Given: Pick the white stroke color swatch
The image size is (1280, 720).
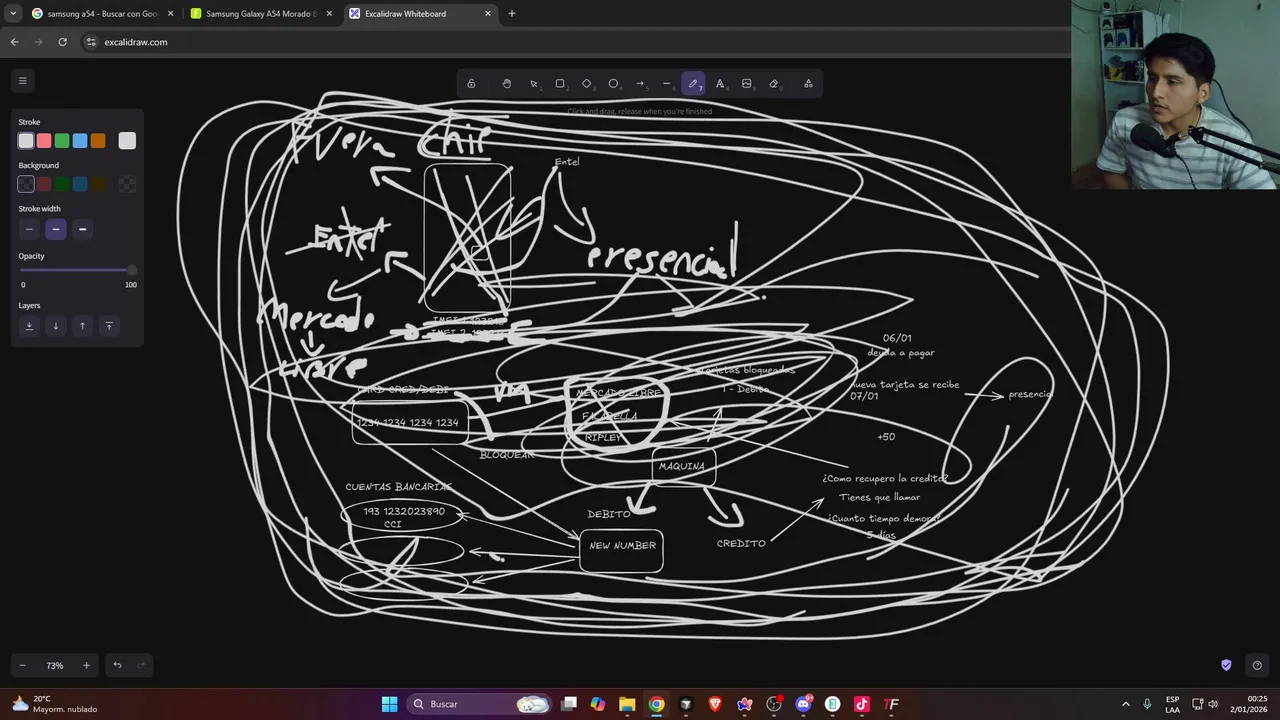Looking at the screenshot, I should (26, 141).
